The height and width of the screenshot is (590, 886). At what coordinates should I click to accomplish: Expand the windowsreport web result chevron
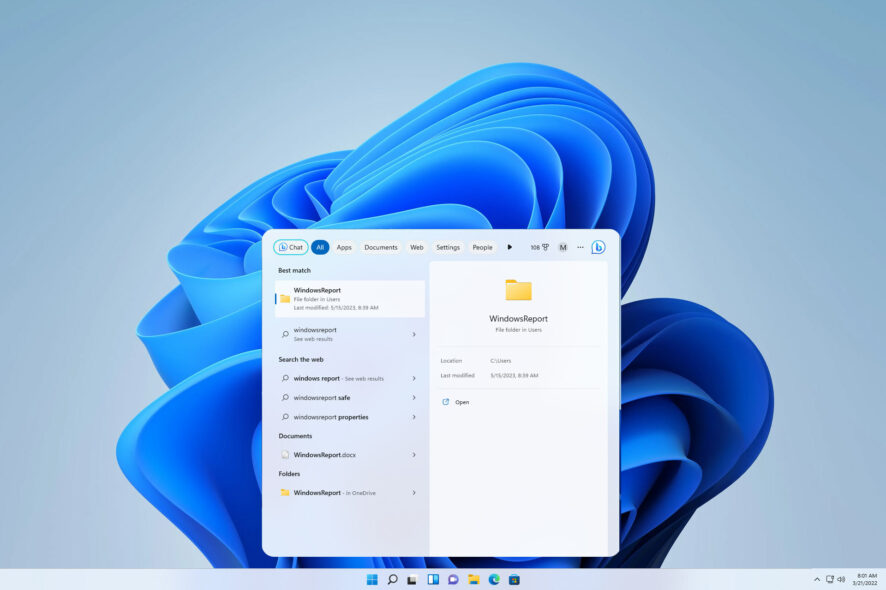[414, 334]
